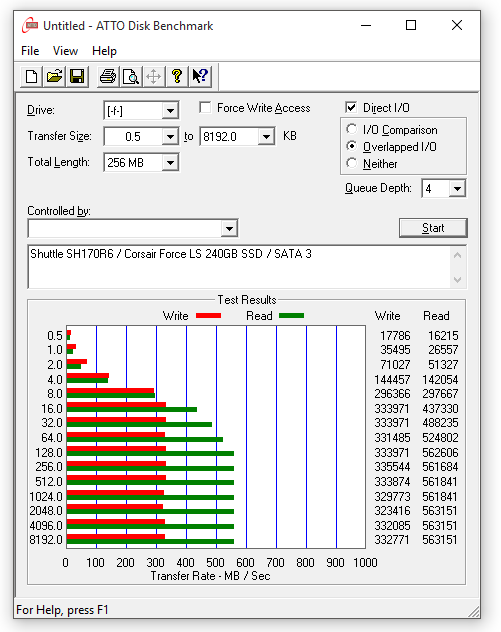
Task: Click read value 437330
Action: pyautogui.click(x=440, y=409)
